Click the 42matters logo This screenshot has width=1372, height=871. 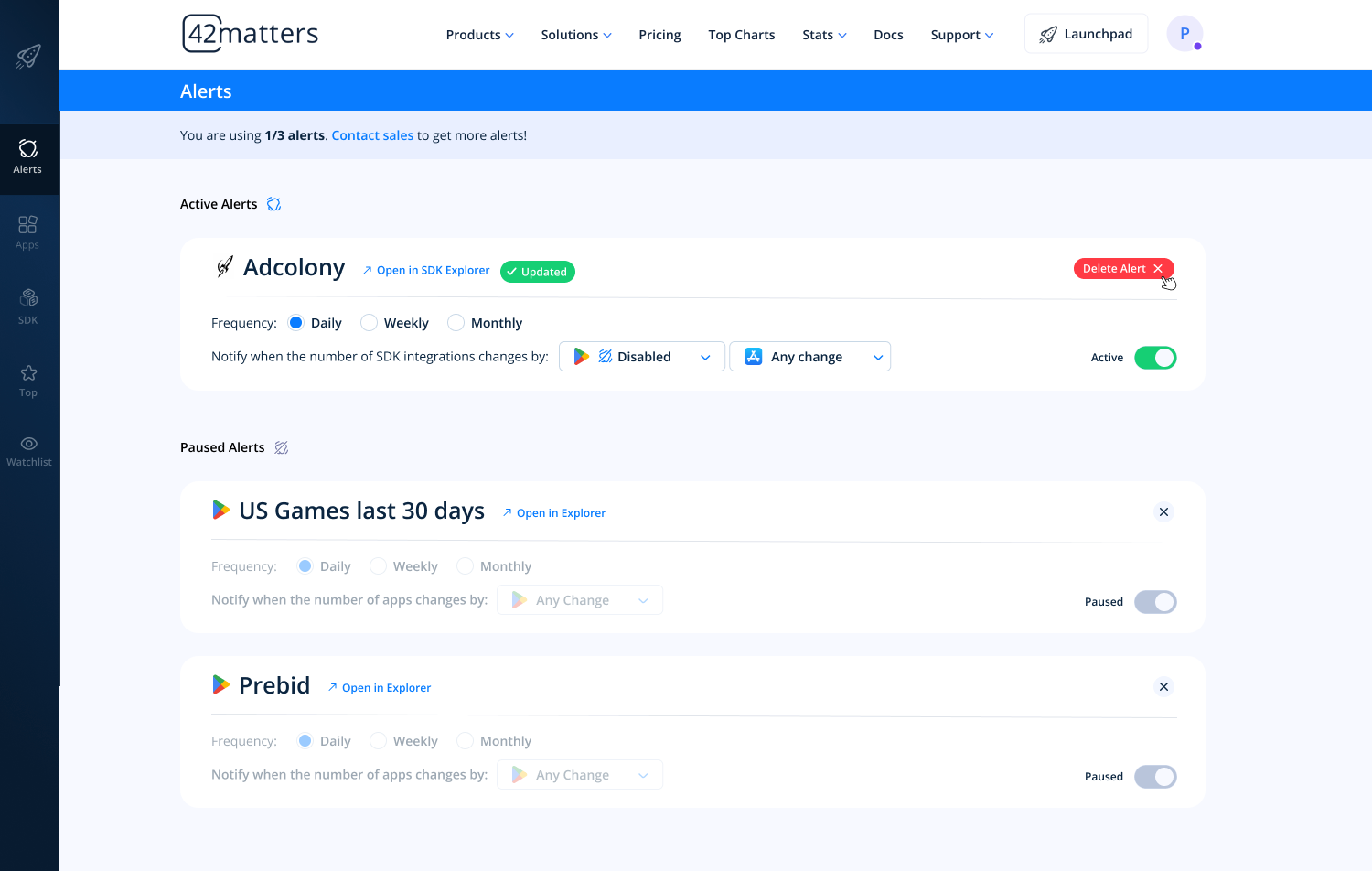coord(251,34)
